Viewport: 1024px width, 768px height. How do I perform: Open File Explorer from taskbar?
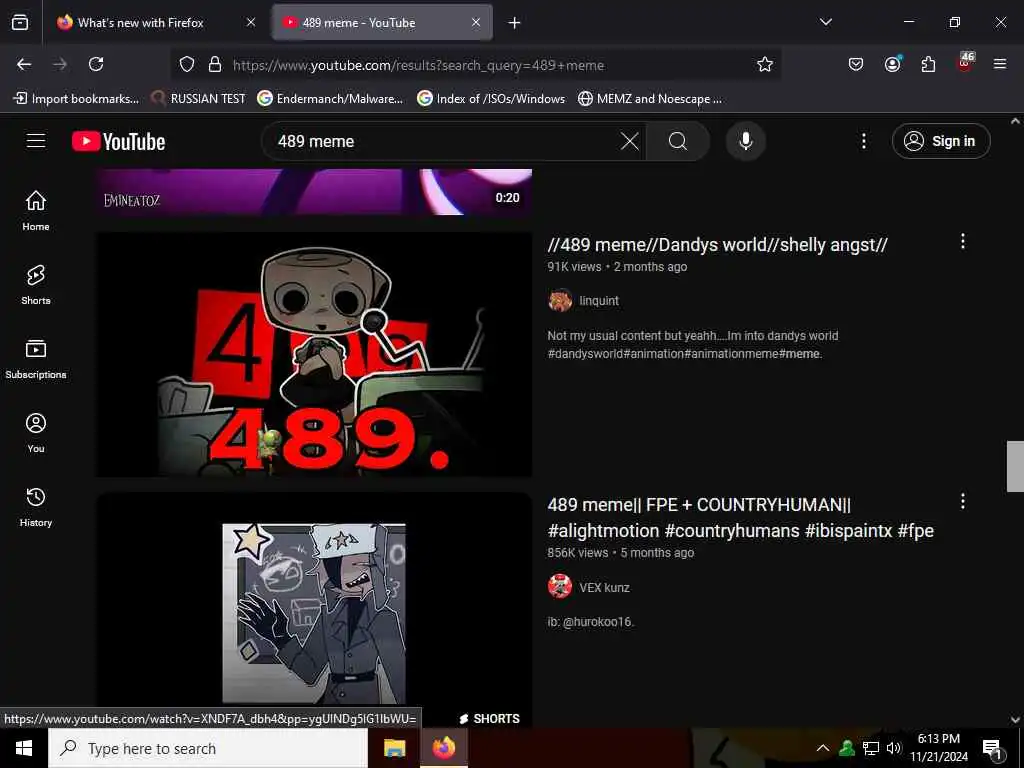tap(394, 748)
